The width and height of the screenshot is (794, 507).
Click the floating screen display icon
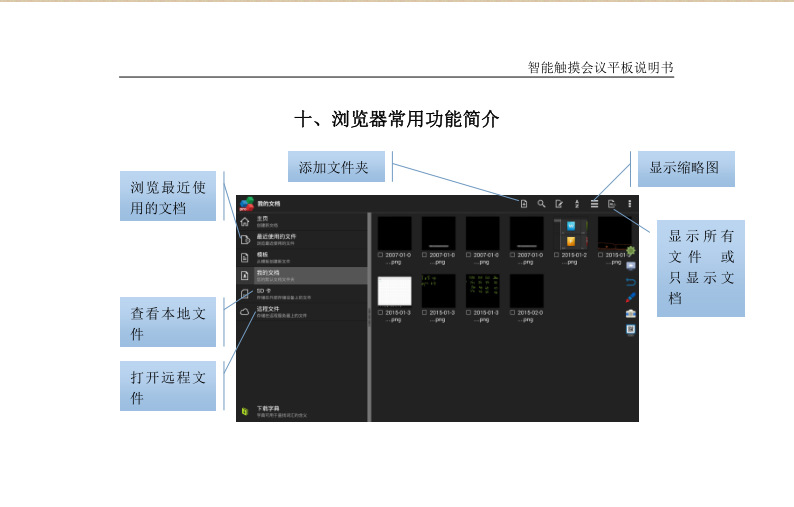[x=631, y=265]
